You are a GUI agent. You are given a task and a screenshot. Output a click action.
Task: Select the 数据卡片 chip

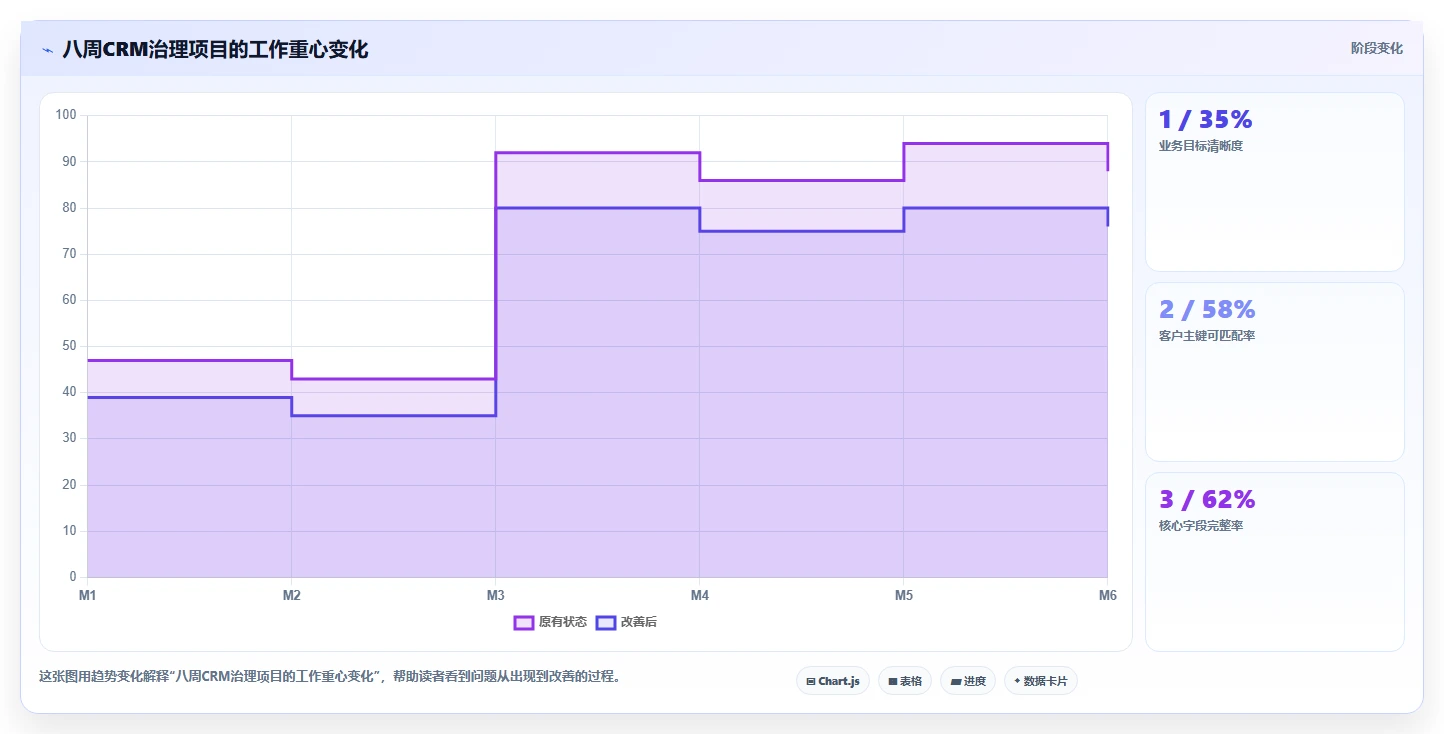(x=1041, y=681)
